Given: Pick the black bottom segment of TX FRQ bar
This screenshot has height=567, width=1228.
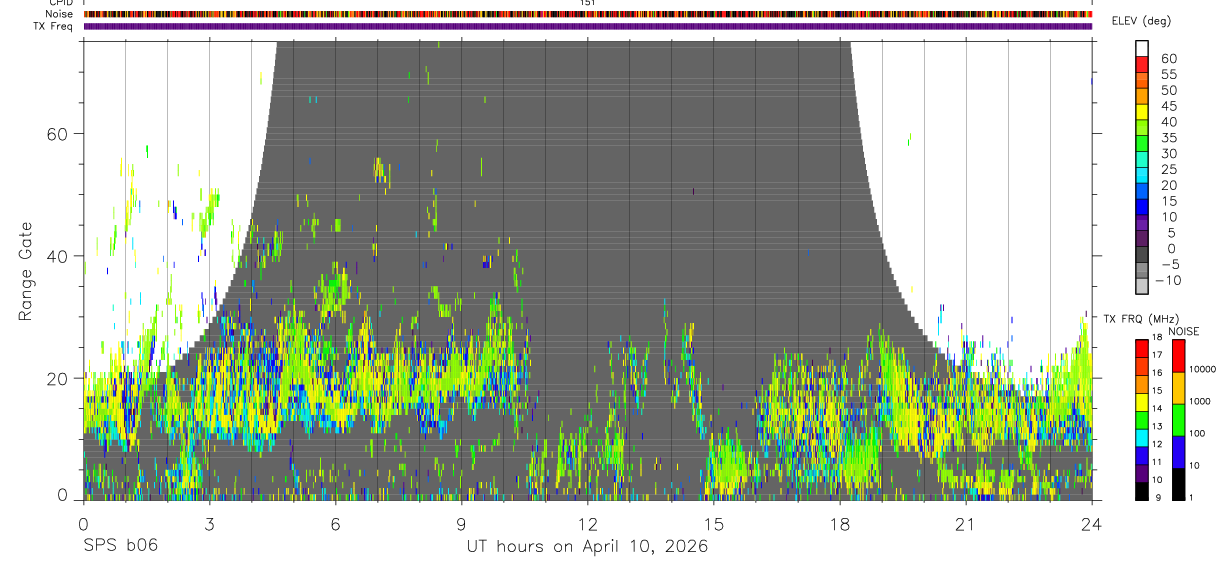Looking at the screenshot, I should pyautogui.click(x=1141, y=491).
